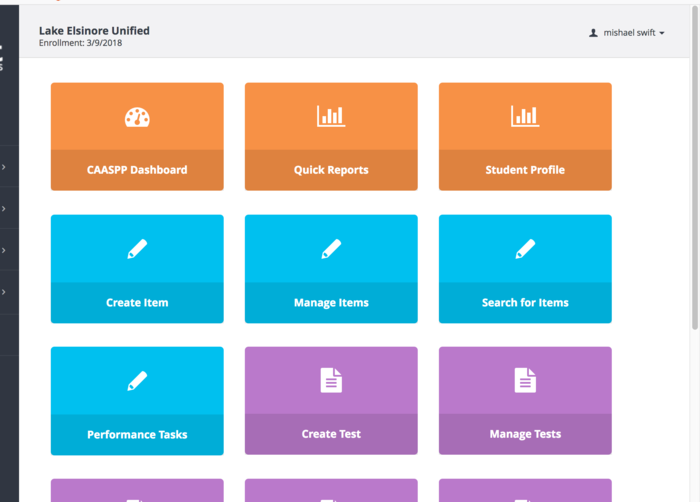Viewport: 700px width, 502px height.
Task: Click the logo icon atop the sidebar
Action: [2, 58]
